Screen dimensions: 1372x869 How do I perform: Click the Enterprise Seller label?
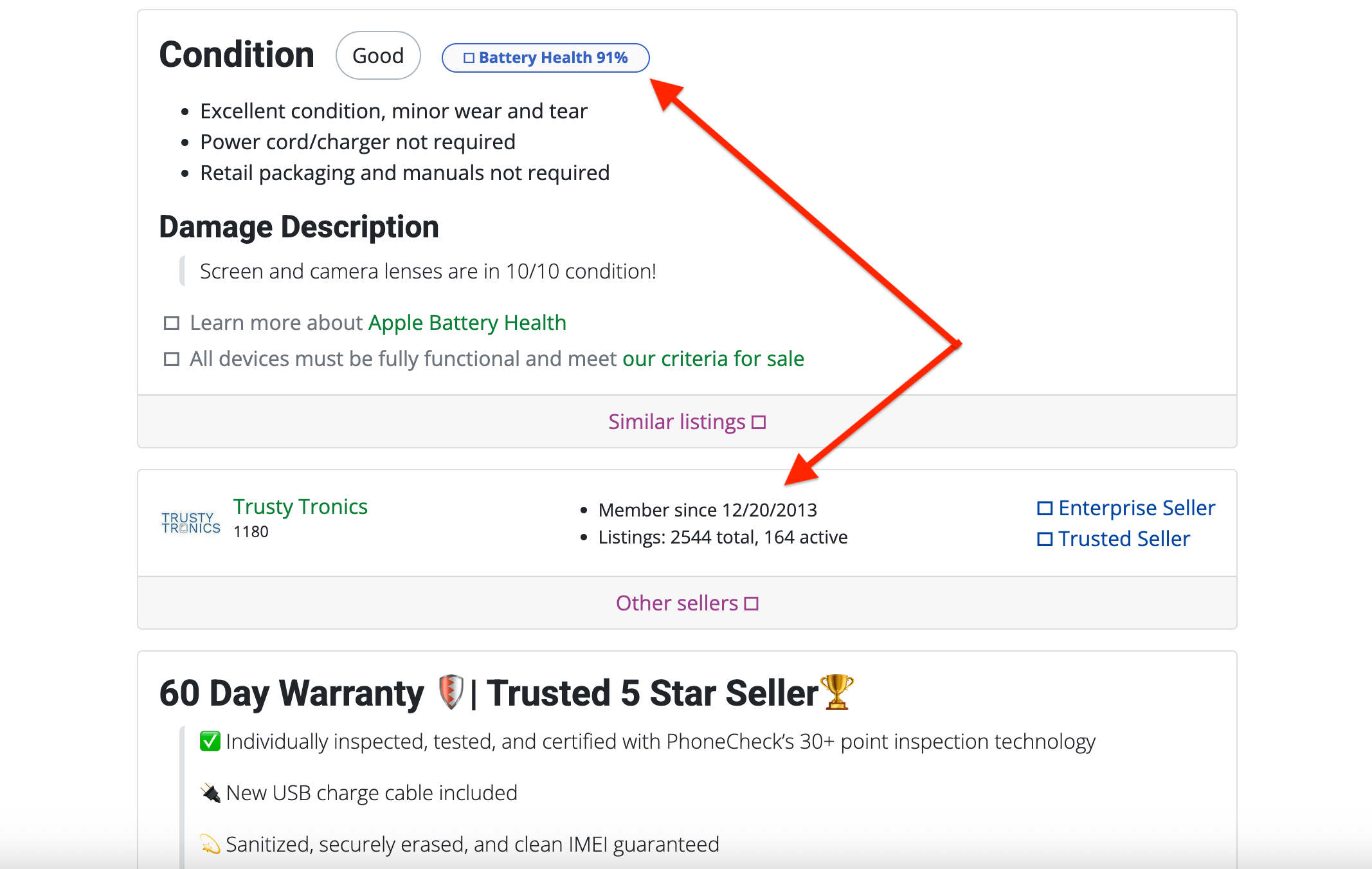1137,508
